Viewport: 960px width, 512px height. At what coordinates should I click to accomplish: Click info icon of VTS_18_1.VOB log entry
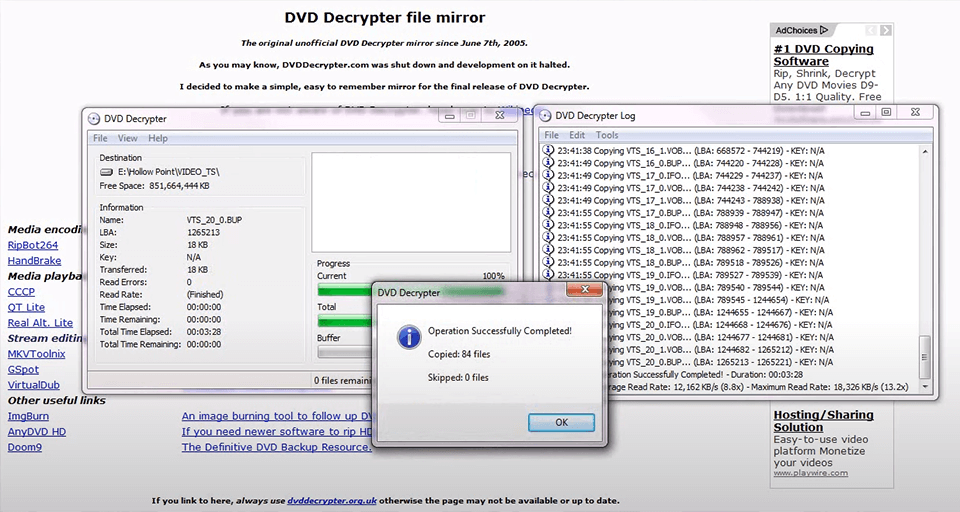pyautogui.click(x=548, y=250)
